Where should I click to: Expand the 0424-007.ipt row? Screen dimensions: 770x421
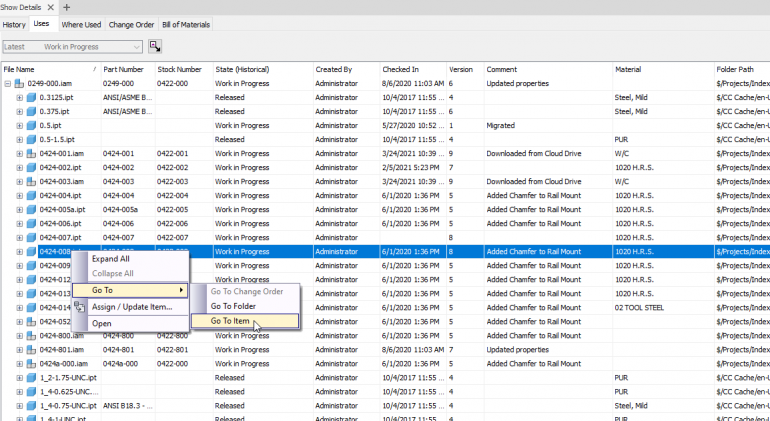[x=20, y=237]
